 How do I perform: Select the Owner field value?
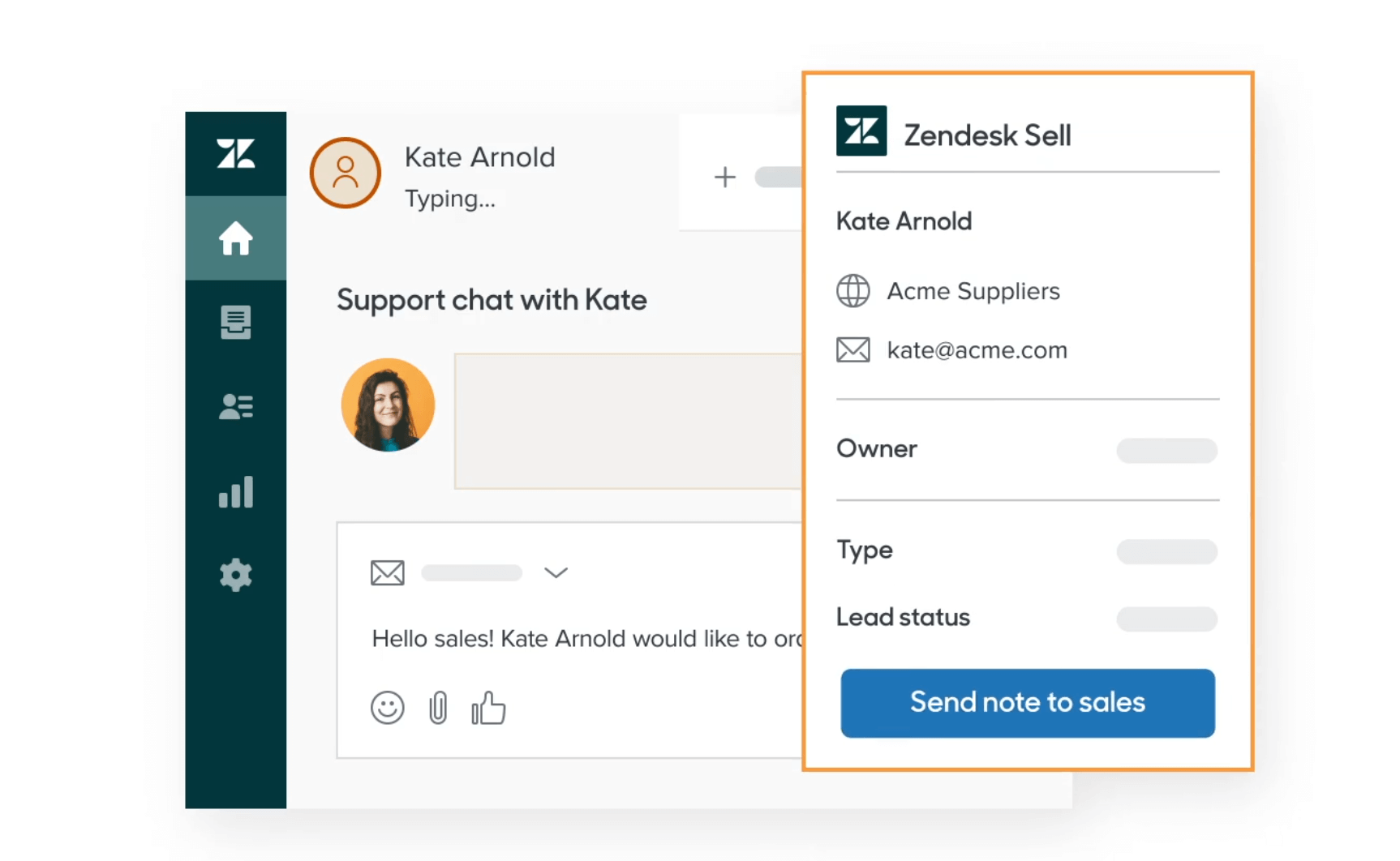click(1167, 451)
